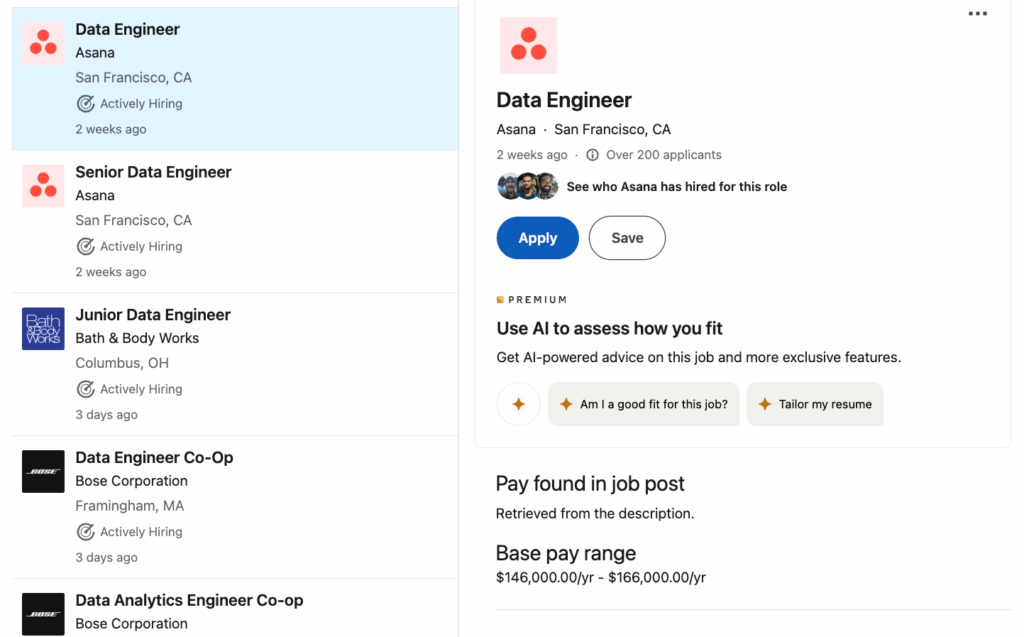Open the Junior Data Engineer listing
This screenshot has width=1024, height=637.
pos(235,365)
